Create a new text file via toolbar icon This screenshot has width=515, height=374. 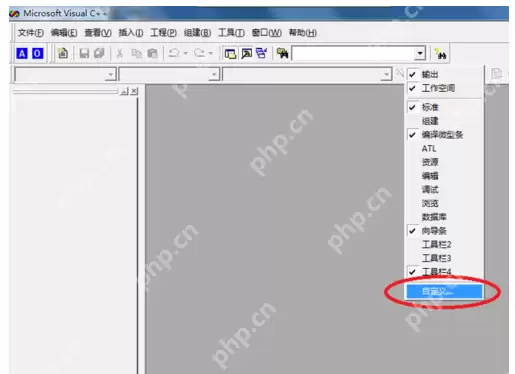[x=63, y=53]
